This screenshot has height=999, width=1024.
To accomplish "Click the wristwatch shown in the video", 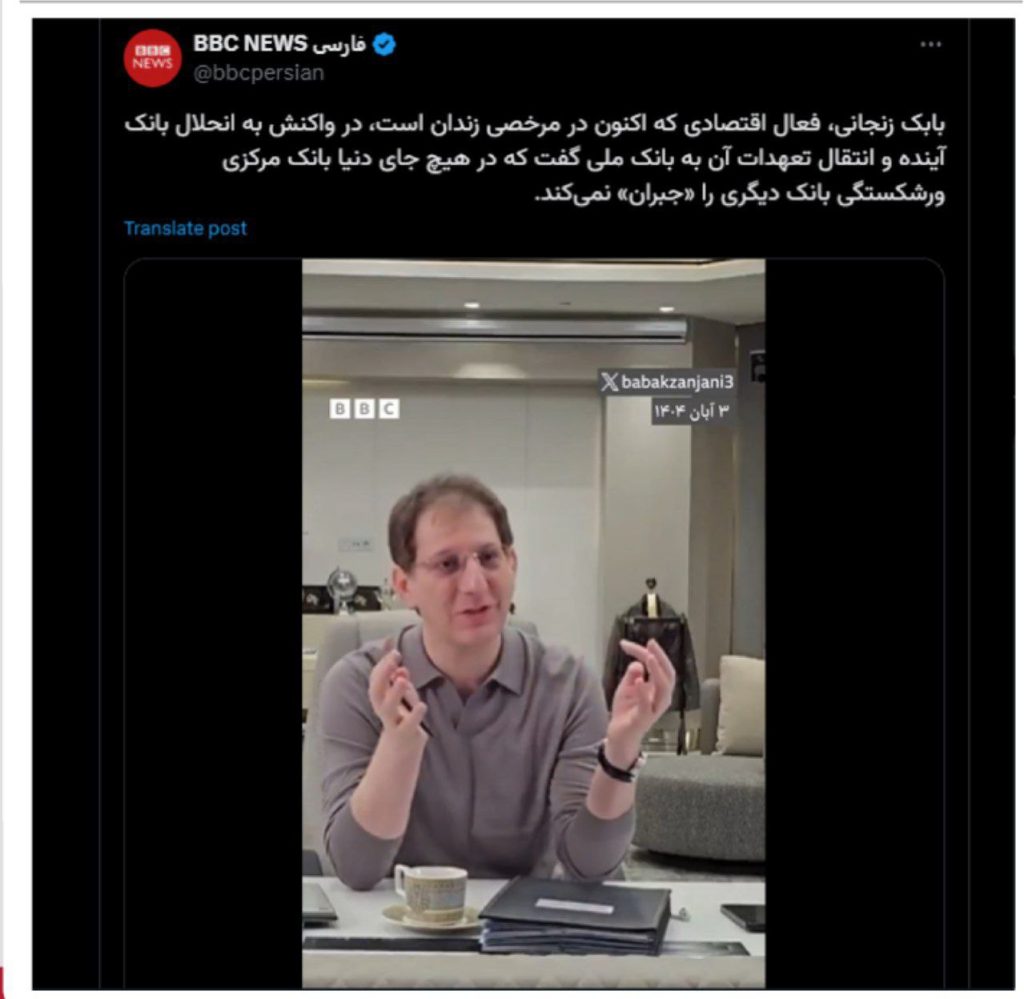I will (x=619, y=762).
